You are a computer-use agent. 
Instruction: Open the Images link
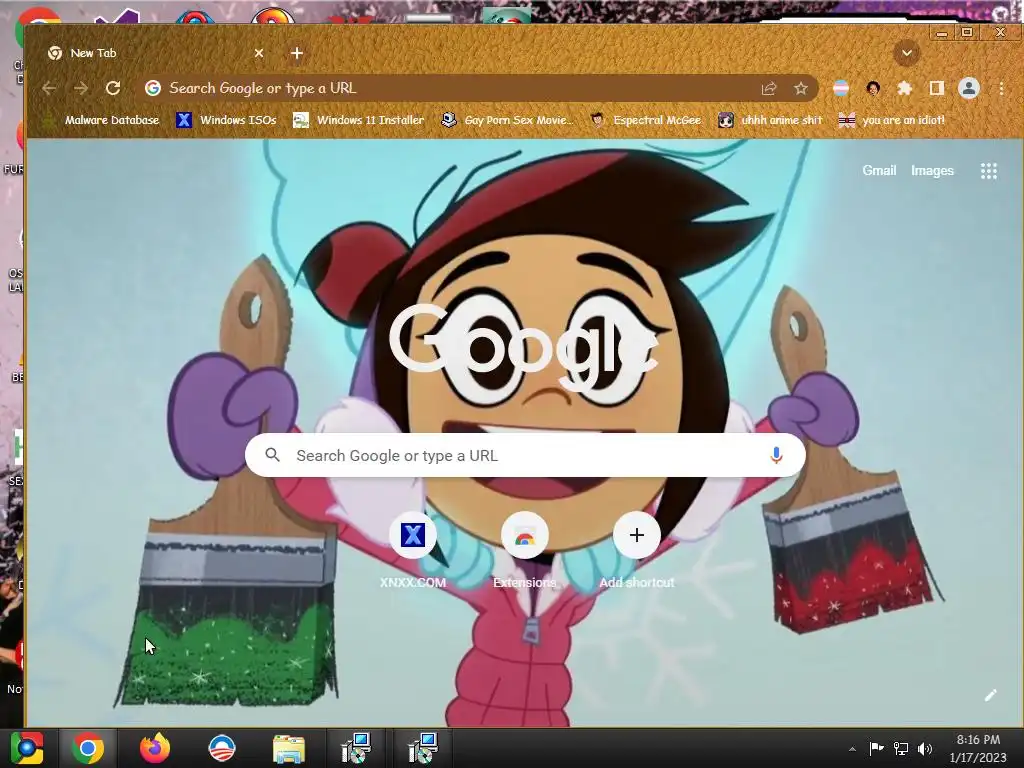pyautogui.click(x=932, y=170)
